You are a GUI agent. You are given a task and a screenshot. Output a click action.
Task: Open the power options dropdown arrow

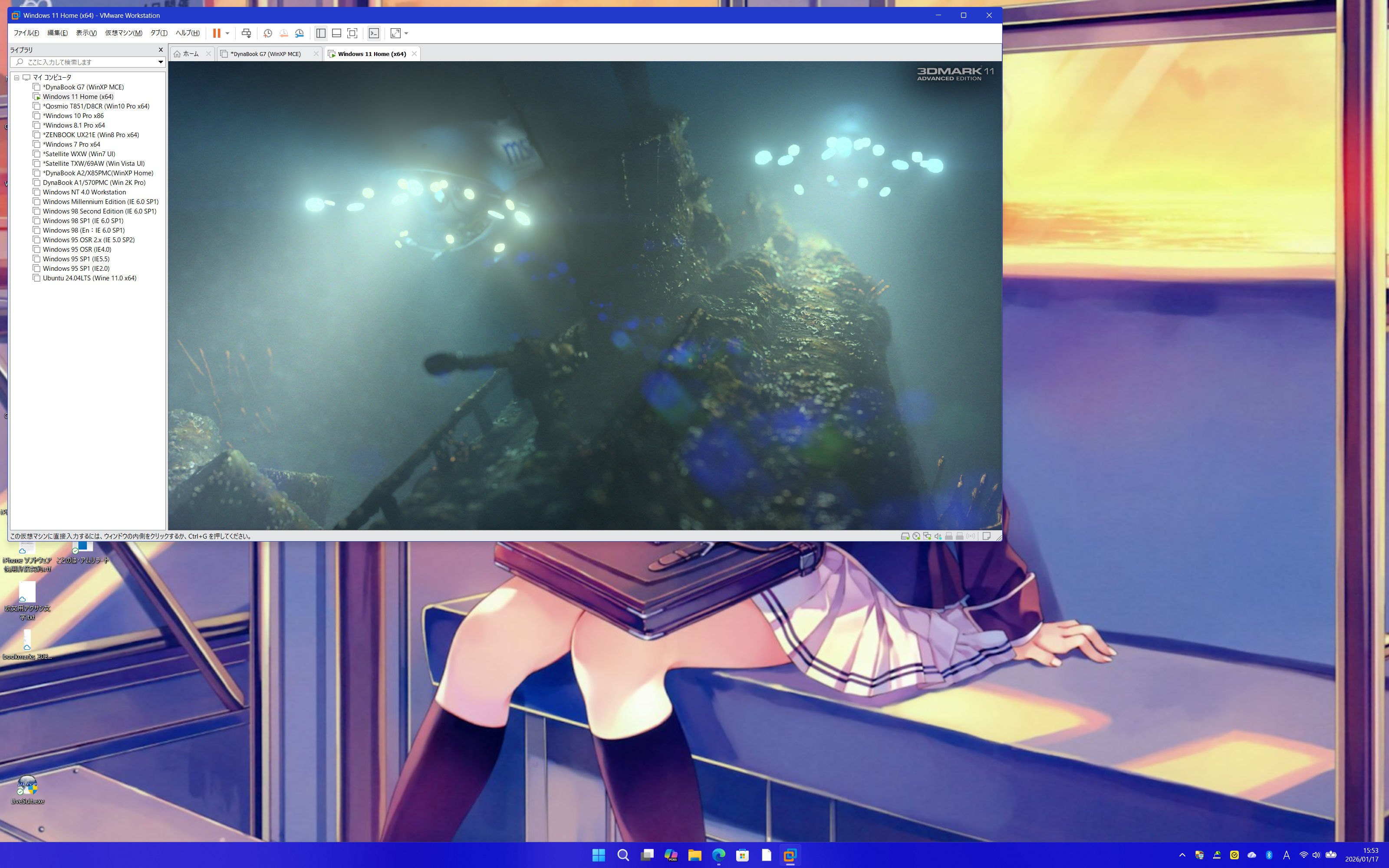[227, 33]
